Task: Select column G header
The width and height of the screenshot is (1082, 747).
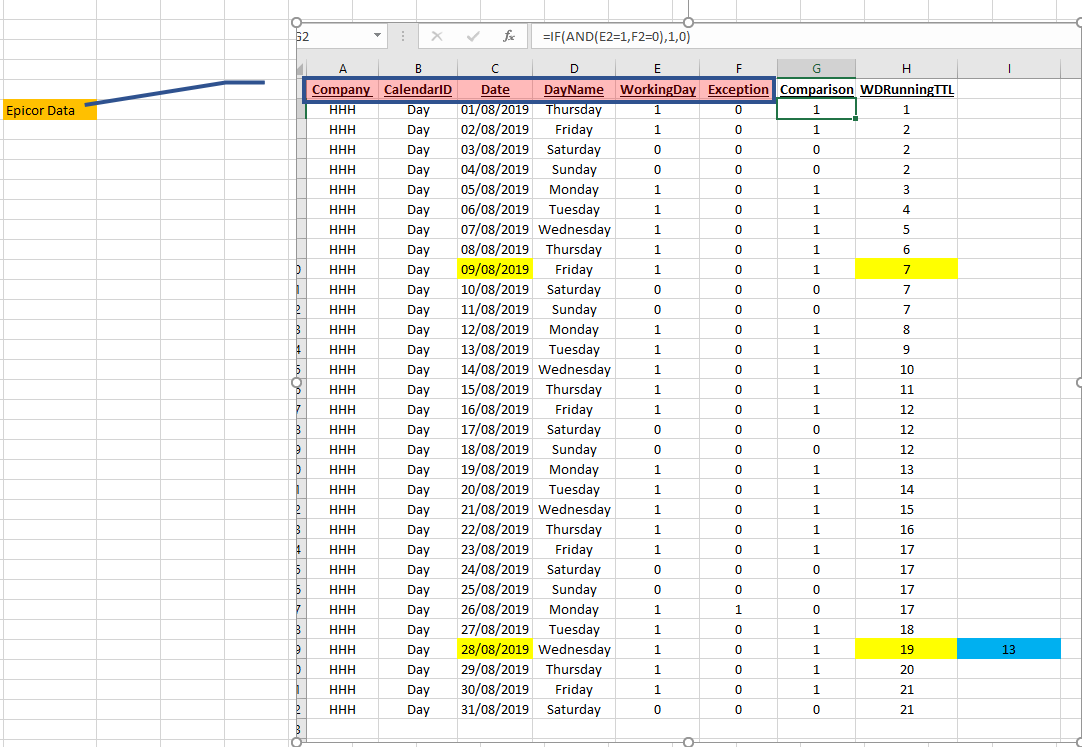Action: pos(816,68)
